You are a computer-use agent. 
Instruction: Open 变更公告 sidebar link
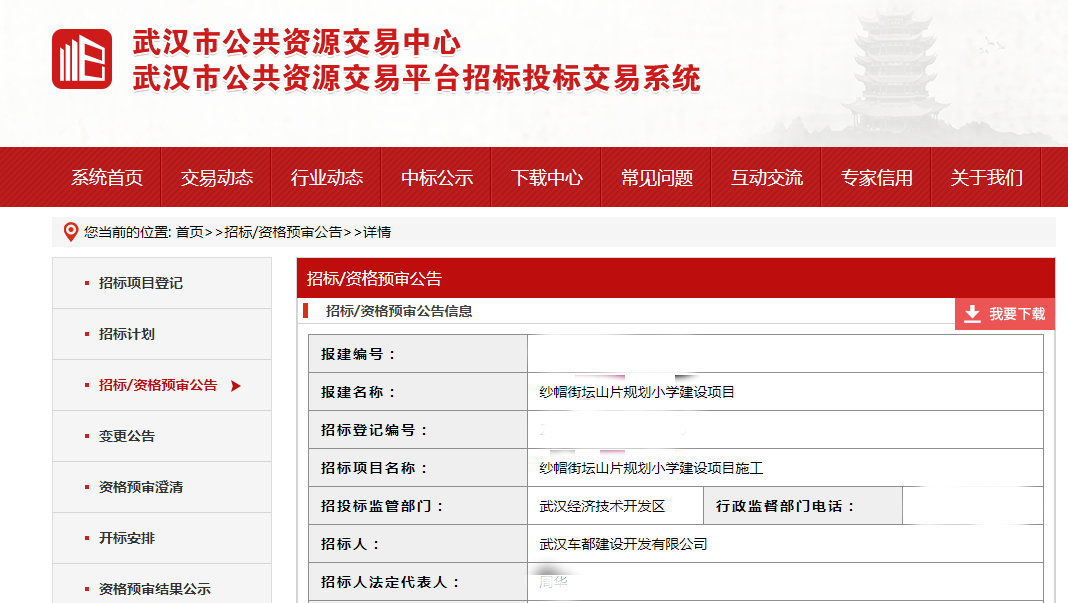tap(127, 436)
